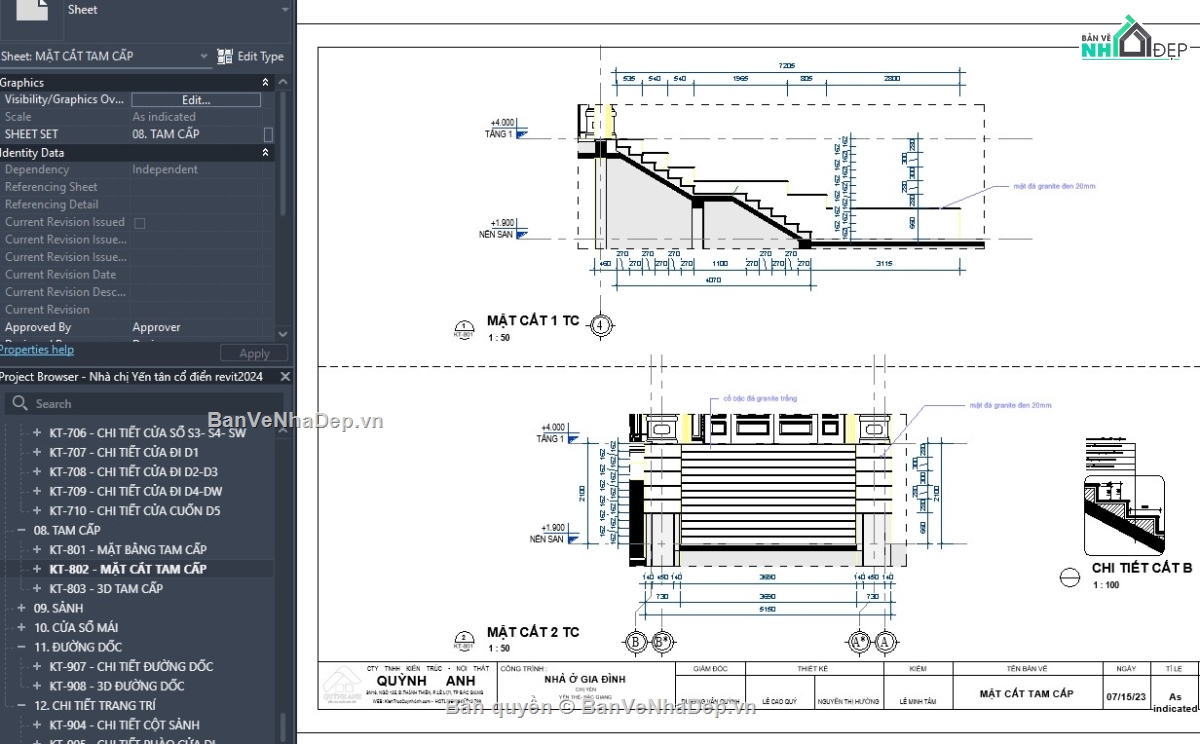Click section 2 'mặt đá granite đen 20mm' note

tap(1011, 405)
